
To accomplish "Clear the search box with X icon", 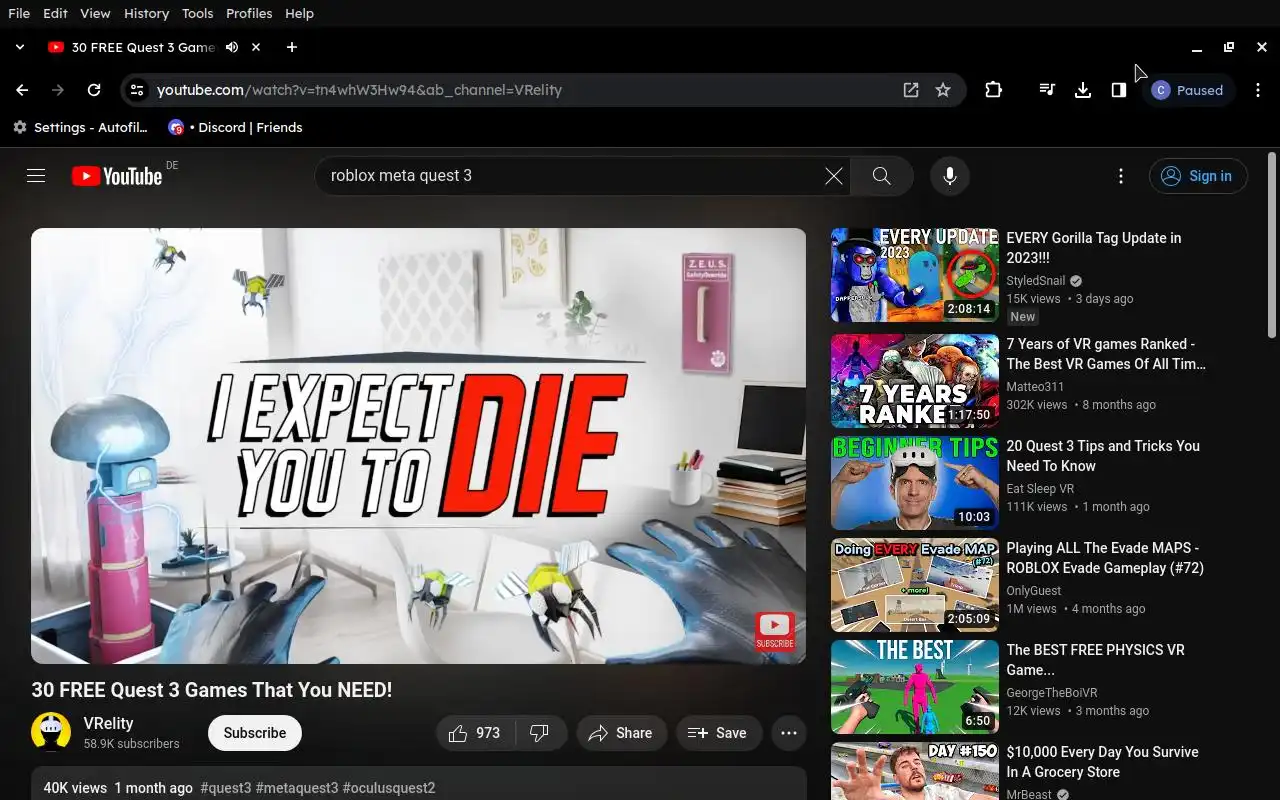I will coord(834,176).
